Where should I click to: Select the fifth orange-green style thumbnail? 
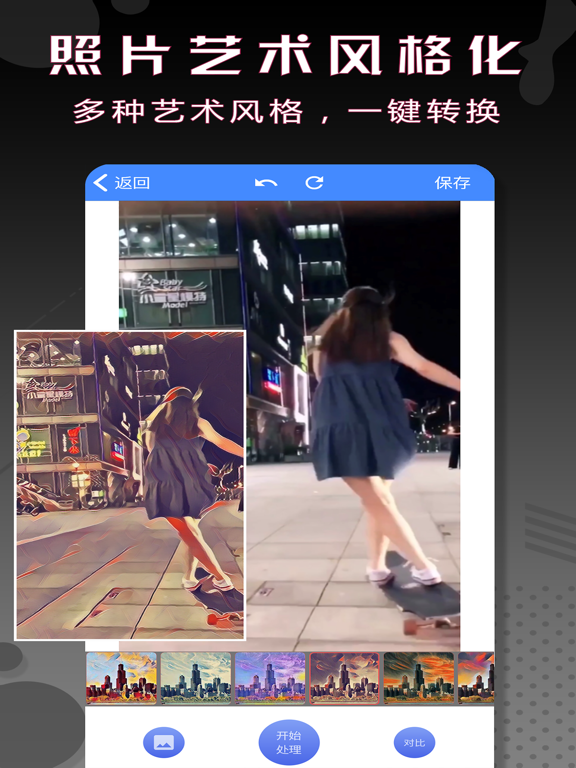click(419, 678)
